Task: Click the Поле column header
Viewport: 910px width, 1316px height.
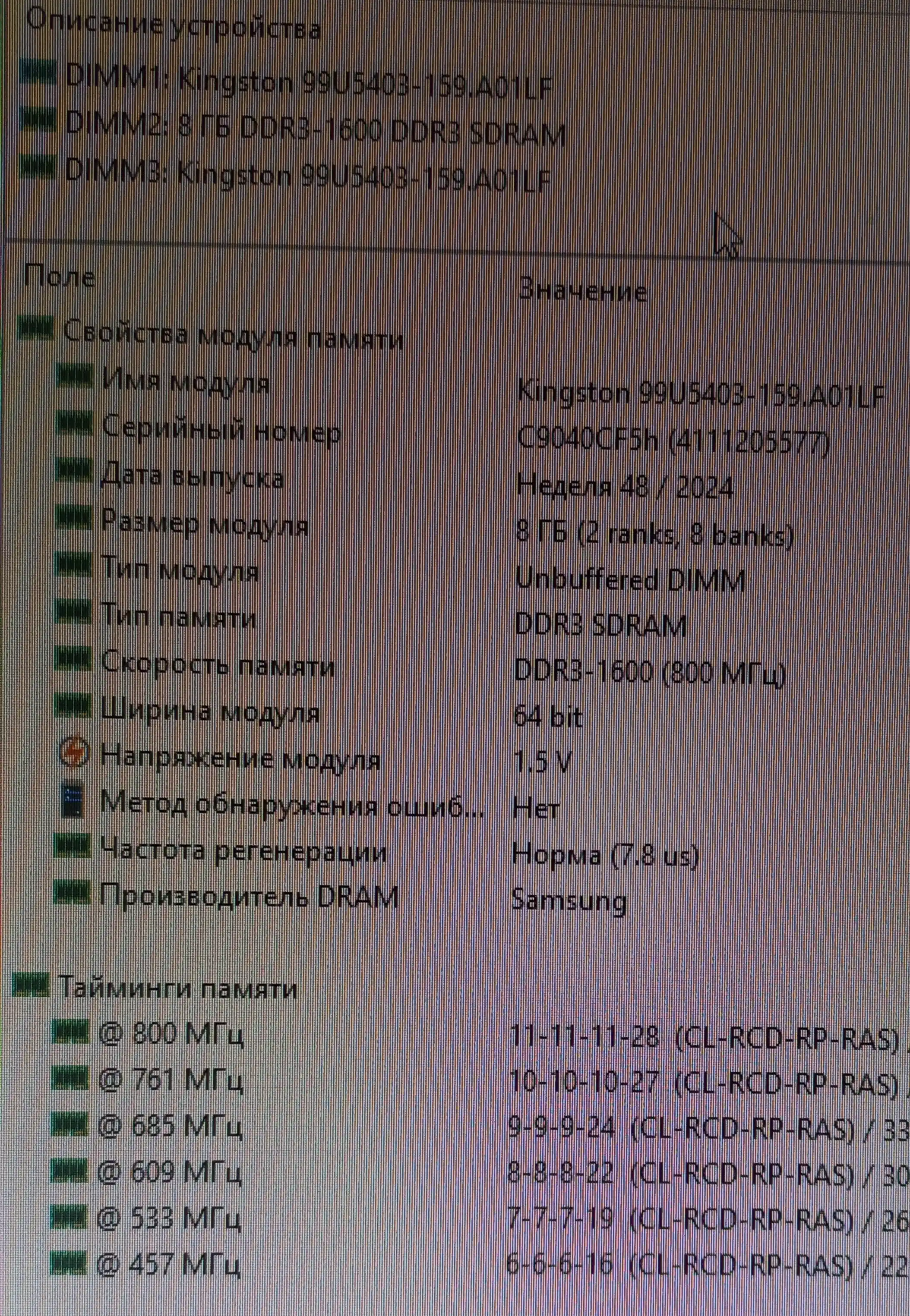Action: pyautogui.click(x=60, y=277)
